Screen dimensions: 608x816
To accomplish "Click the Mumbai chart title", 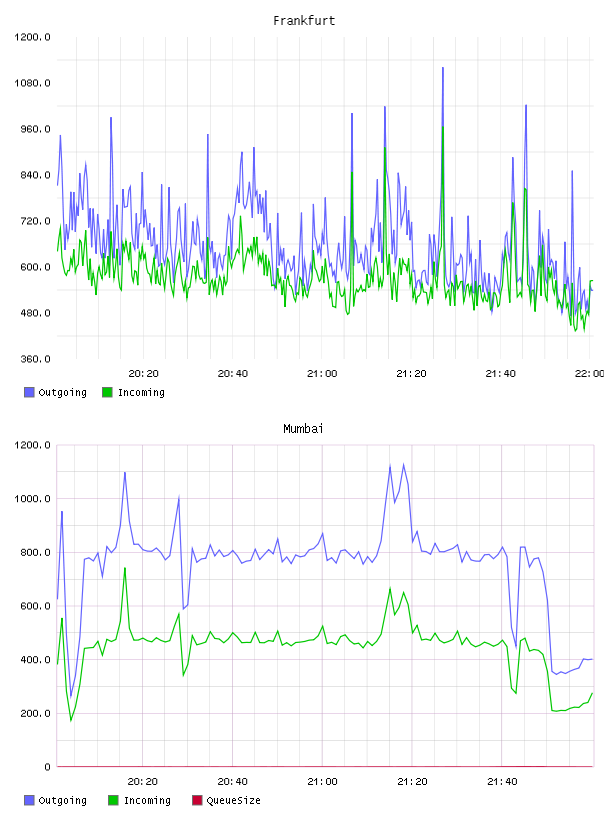I will [x=303, y=429].
